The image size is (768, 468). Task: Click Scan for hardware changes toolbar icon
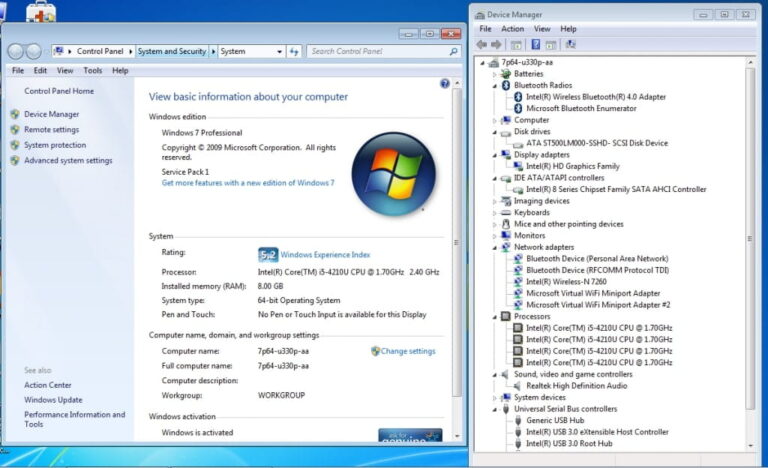[569, 45]
